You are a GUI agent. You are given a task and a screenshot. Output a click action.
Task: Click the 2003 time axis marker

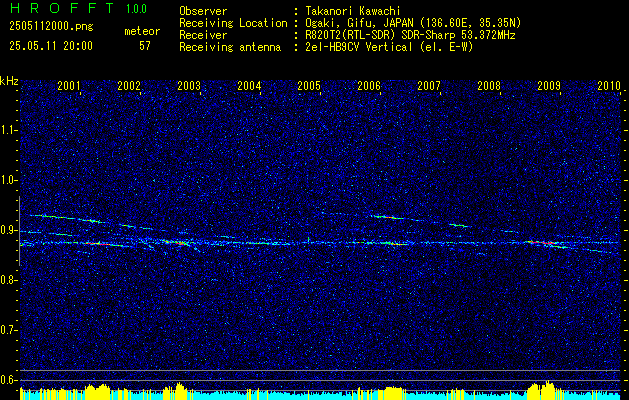pyautogui.click(x=189, y=85)
